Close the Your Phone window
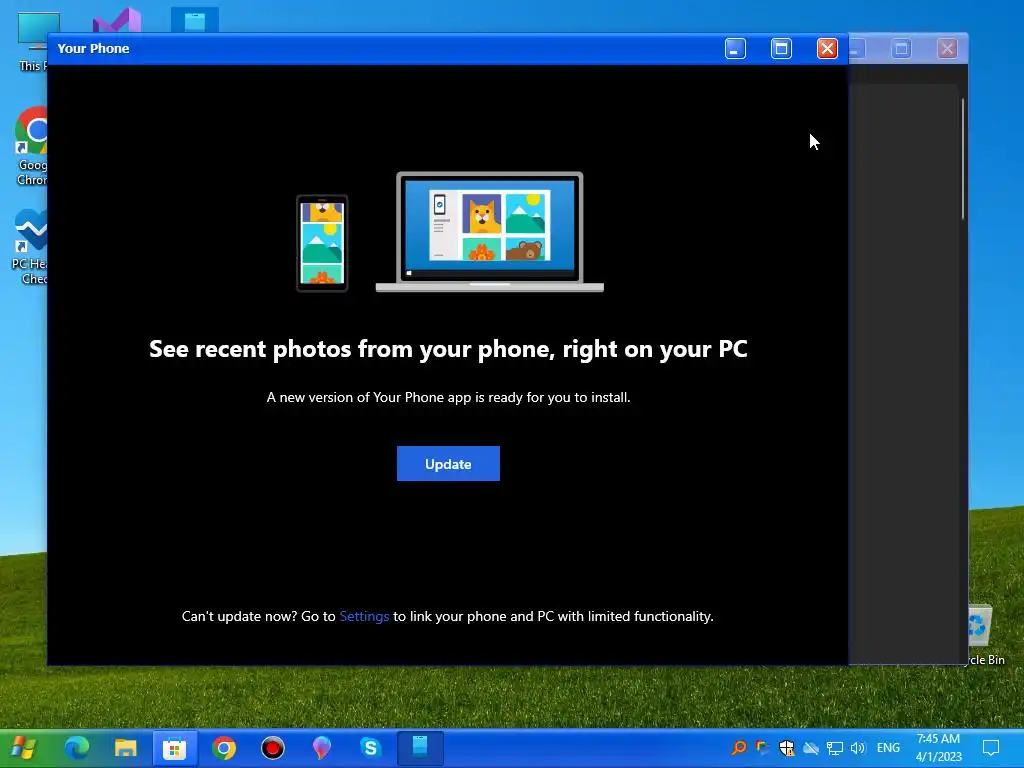This screenshot has width=1024, height=768. (827, 48)
